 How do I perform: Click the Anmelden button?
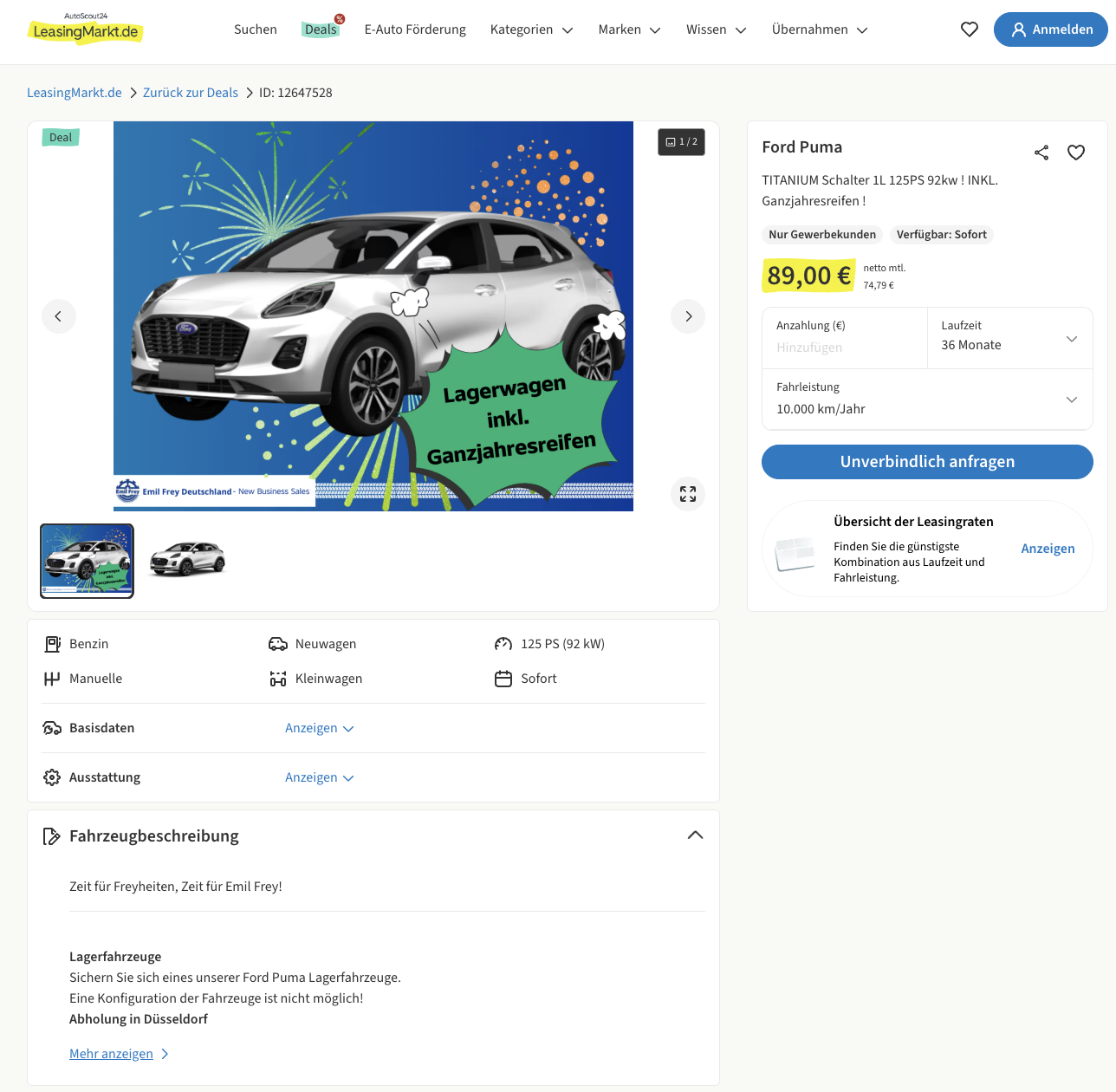[x=1050, y=29]
